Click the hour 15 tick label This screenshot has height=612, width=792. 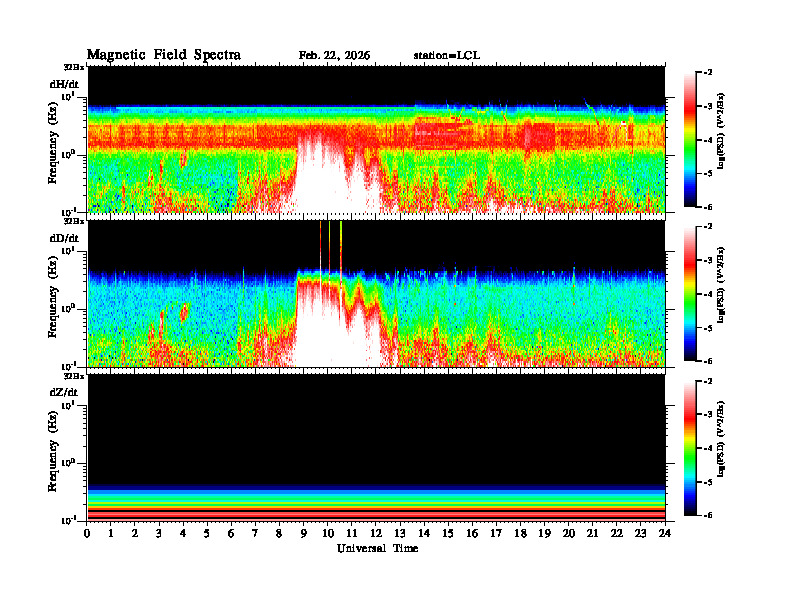coord(448,533)
